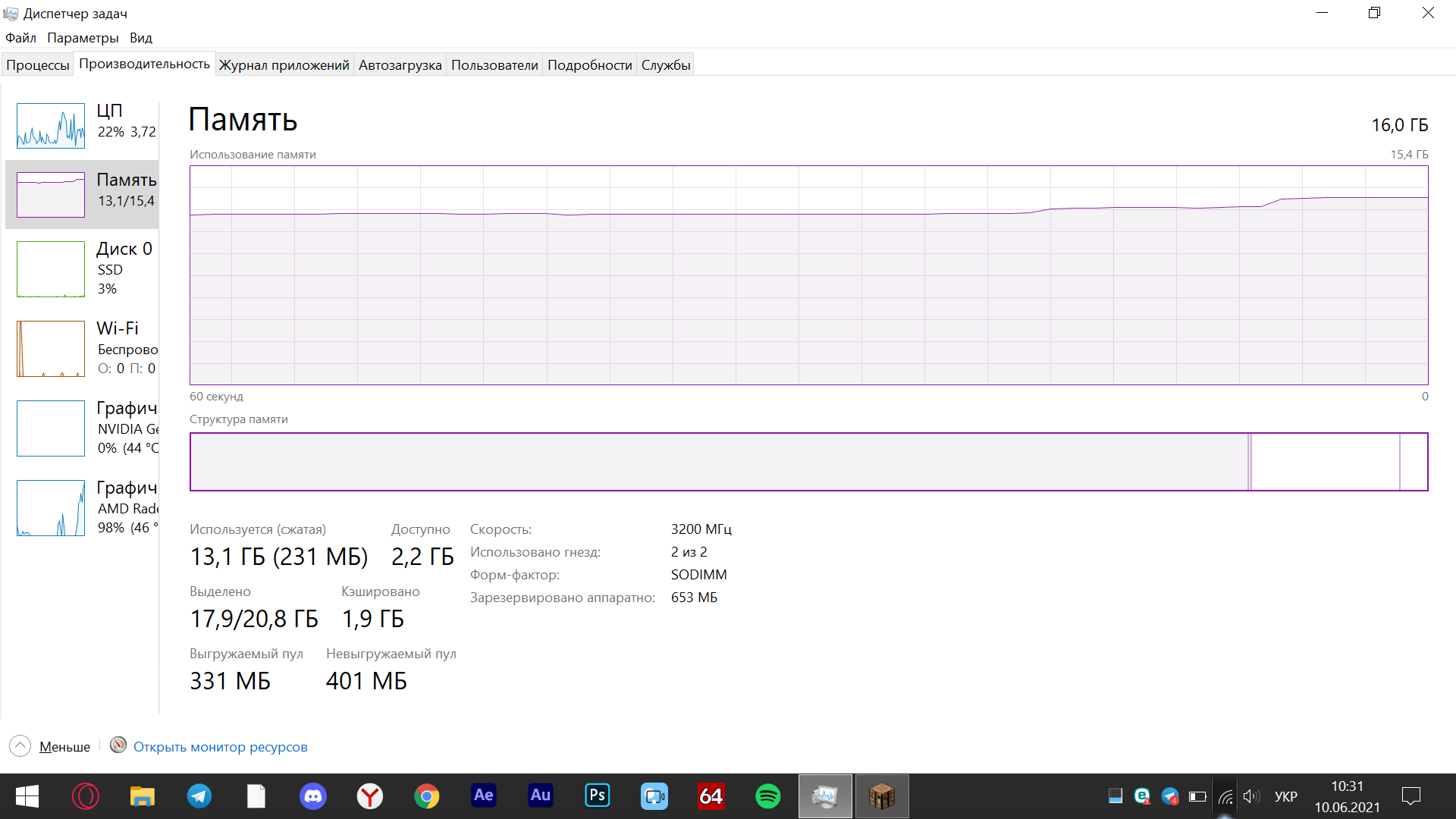Click the Windows Start button
The width and height of the screenshot is (1456, 819).
click(x=27, y=796)
